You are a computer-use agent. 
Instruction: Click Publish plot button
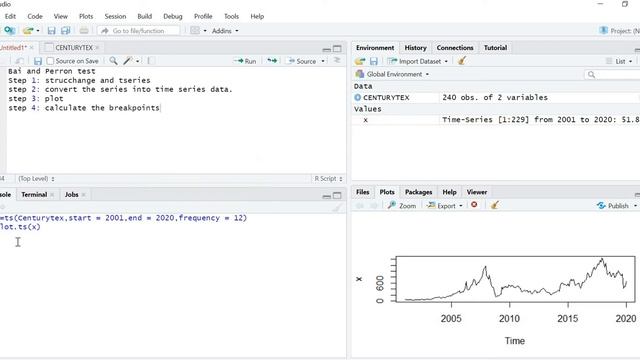click(x=613, y=206)
